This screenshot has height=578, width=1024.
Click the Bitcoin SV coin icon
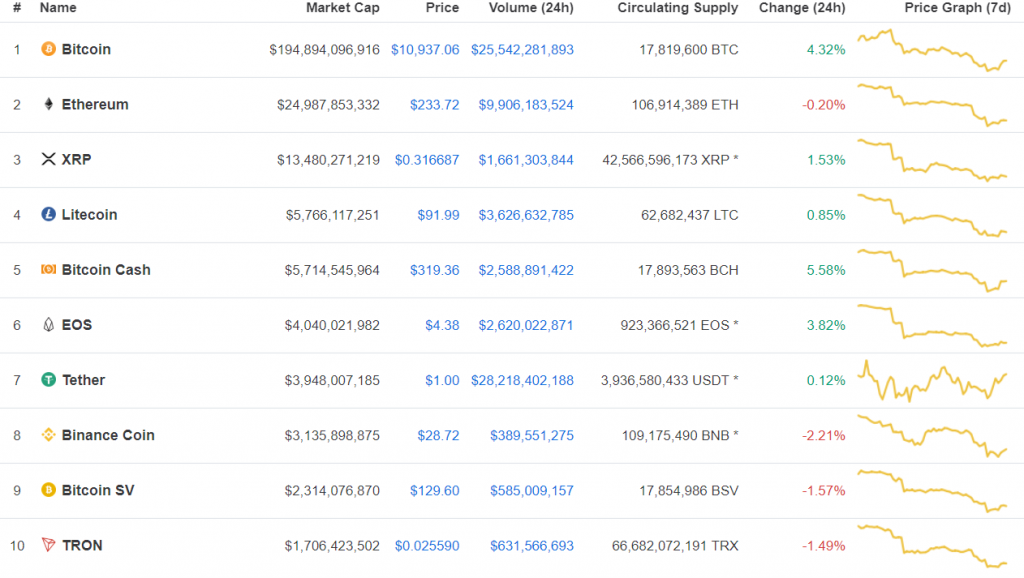pos(48,490)
